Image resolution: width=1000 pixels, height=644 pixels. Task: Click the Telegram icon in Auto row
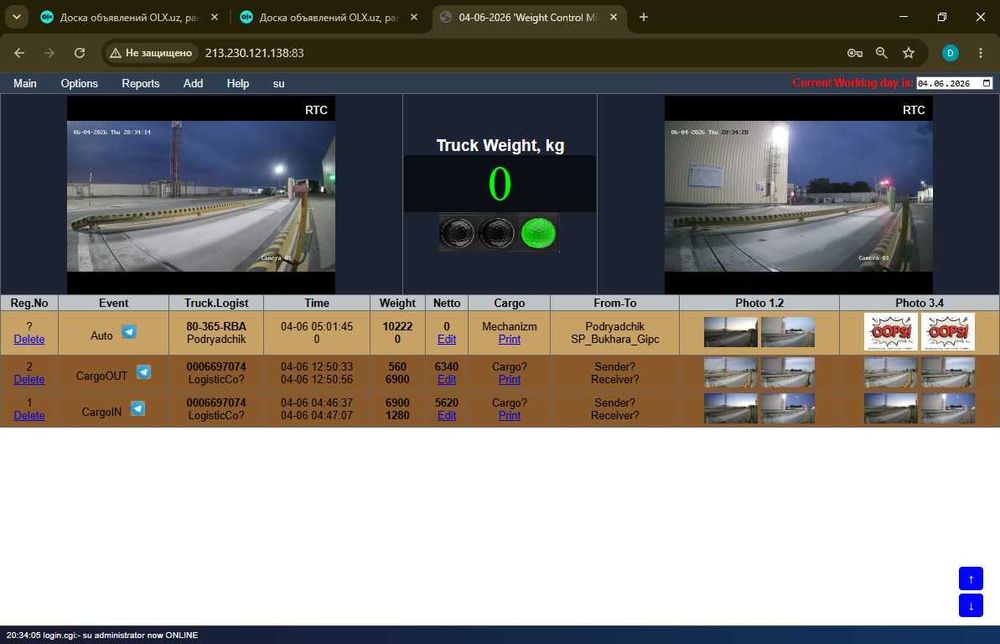coord(129,332)
